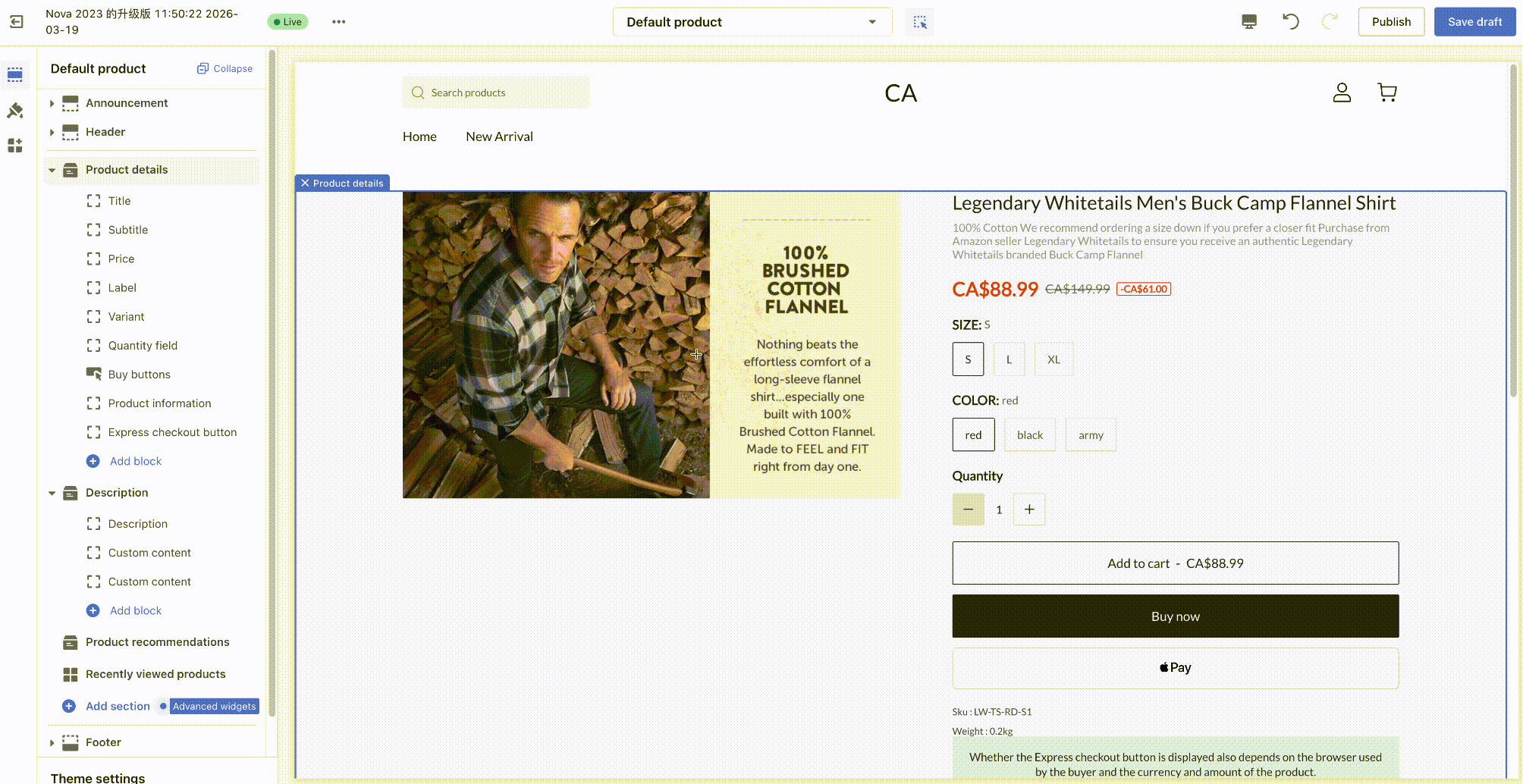Click the Publish button
The height and width of the screenshot is (784, 1523).
click(x=1390, y=22)
